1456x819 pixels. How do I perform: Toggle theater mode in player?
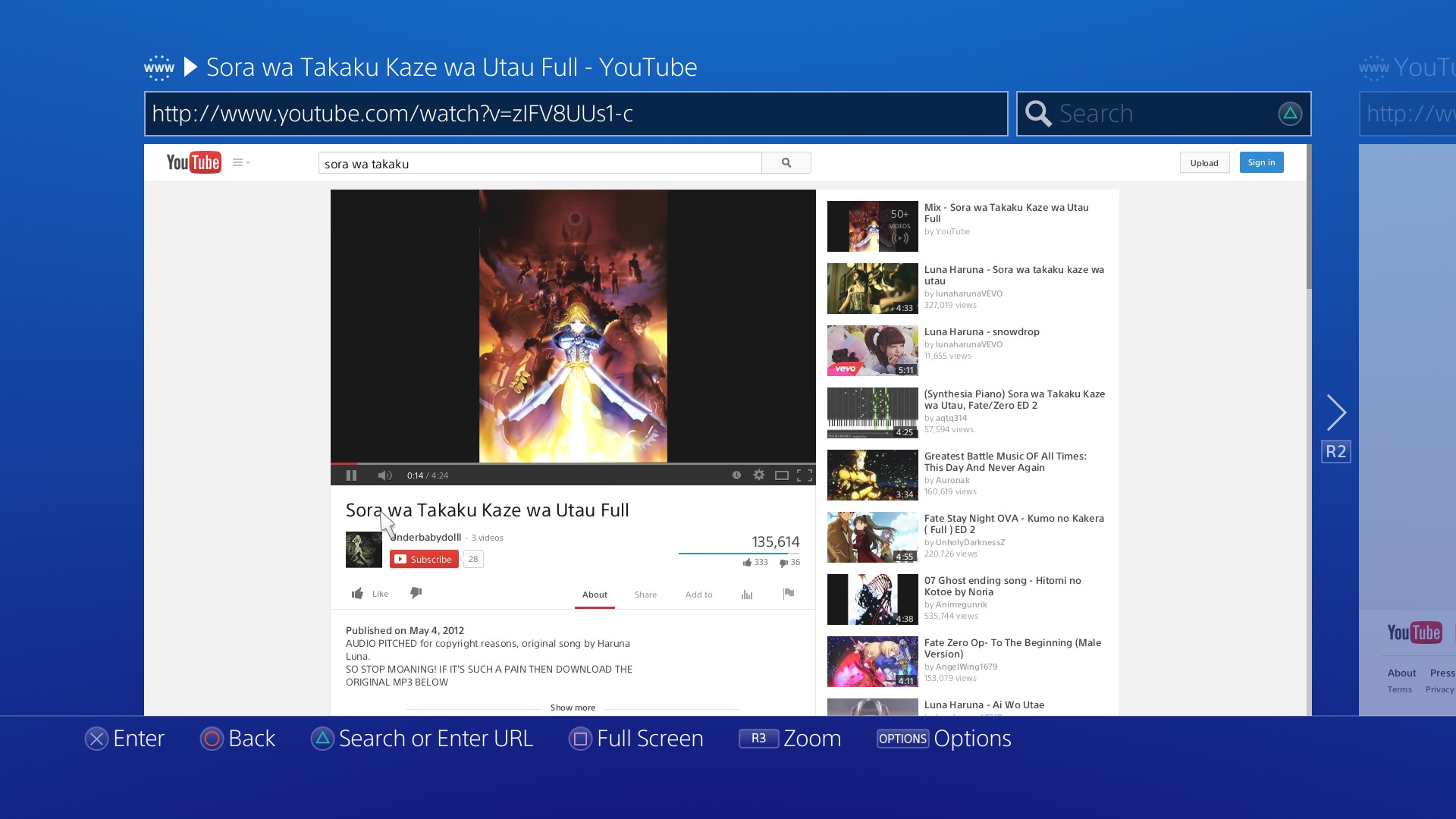[x=782, y=475]
